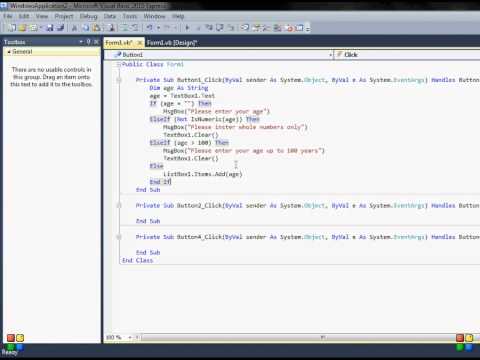
Task: Comment out the selected lines icon
Action: [x=124, y=28]
